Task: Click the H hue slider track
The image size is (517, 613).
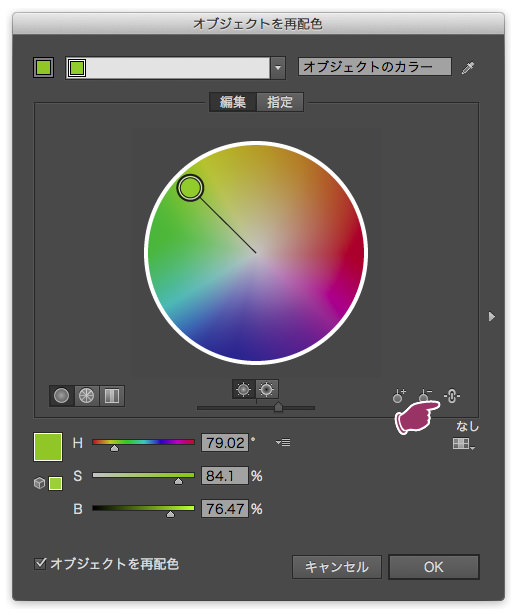Action: click(144, 442)
